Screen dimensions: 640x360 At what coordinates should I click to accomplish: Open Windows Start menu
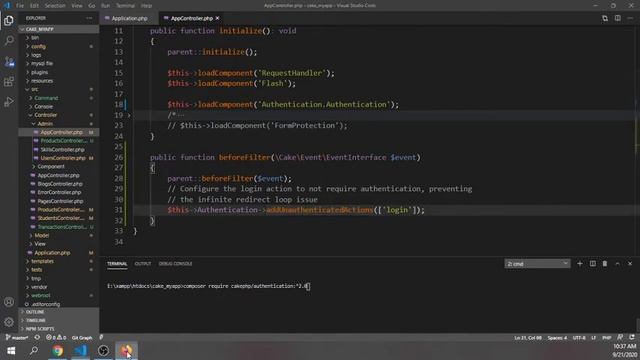tap(11, 351)
